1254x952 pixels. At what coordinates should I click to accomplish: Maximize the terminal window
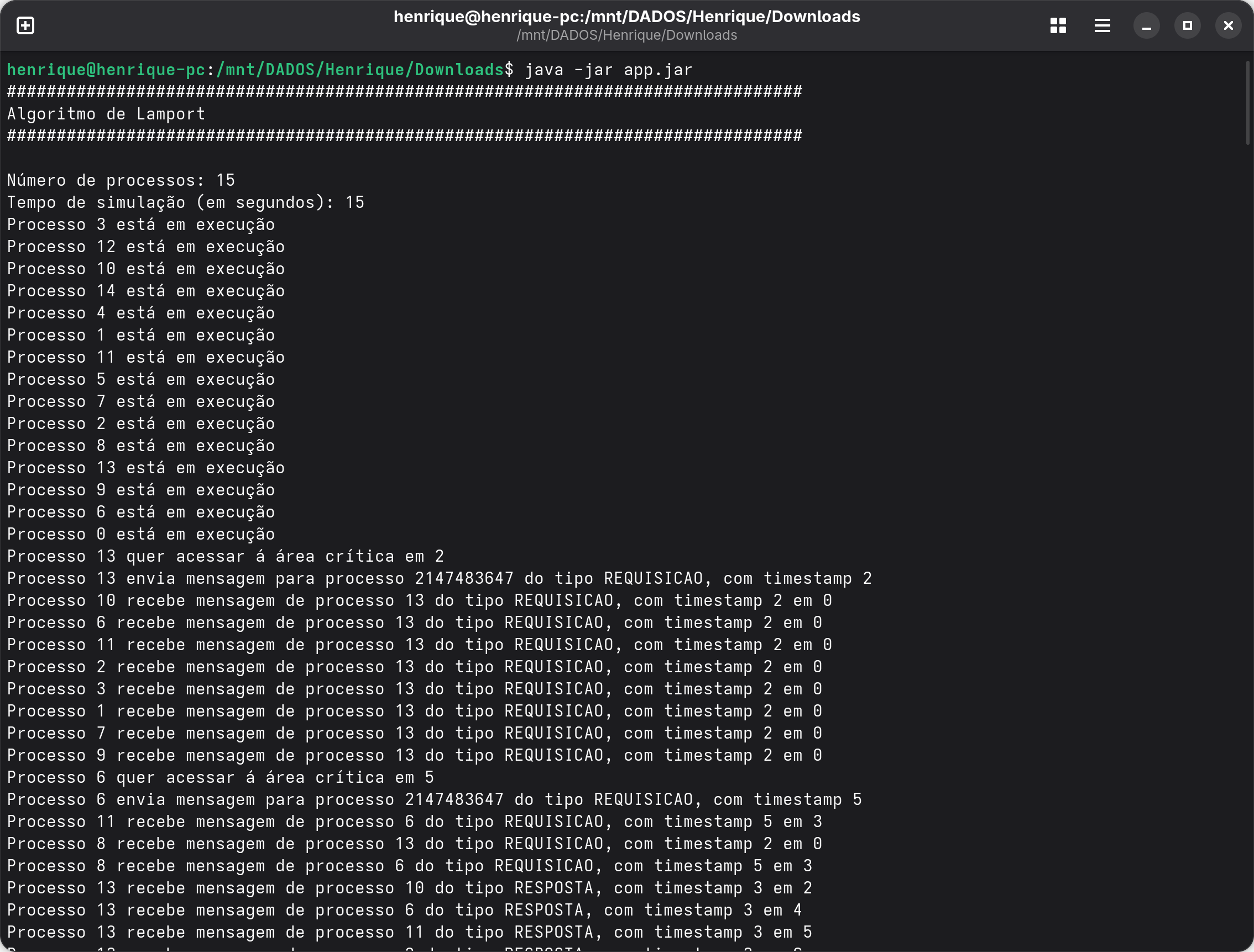[x=1187, y=25]
